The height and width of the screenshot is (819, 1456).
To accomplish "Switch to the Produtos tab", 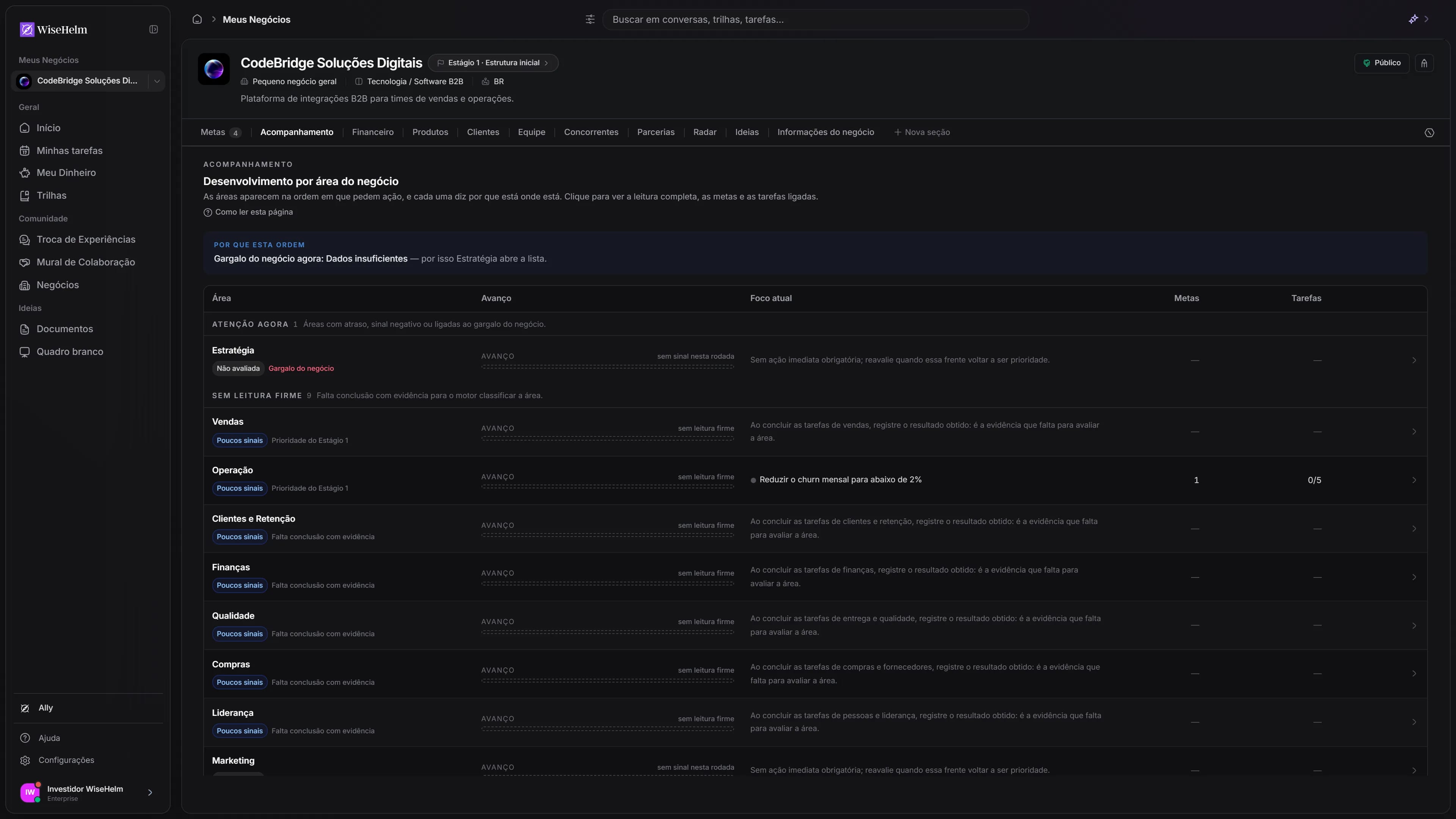I will (x=430, y=132).
